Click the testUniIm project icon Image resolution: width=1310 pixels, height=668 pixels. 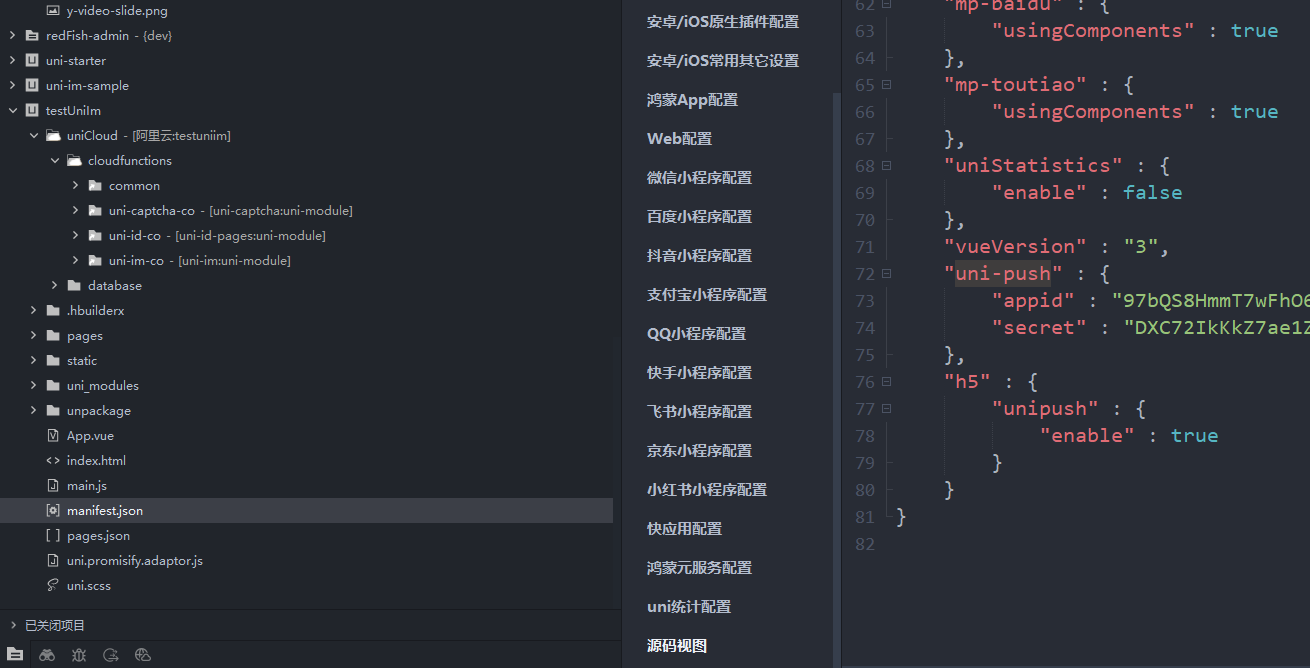32,110
